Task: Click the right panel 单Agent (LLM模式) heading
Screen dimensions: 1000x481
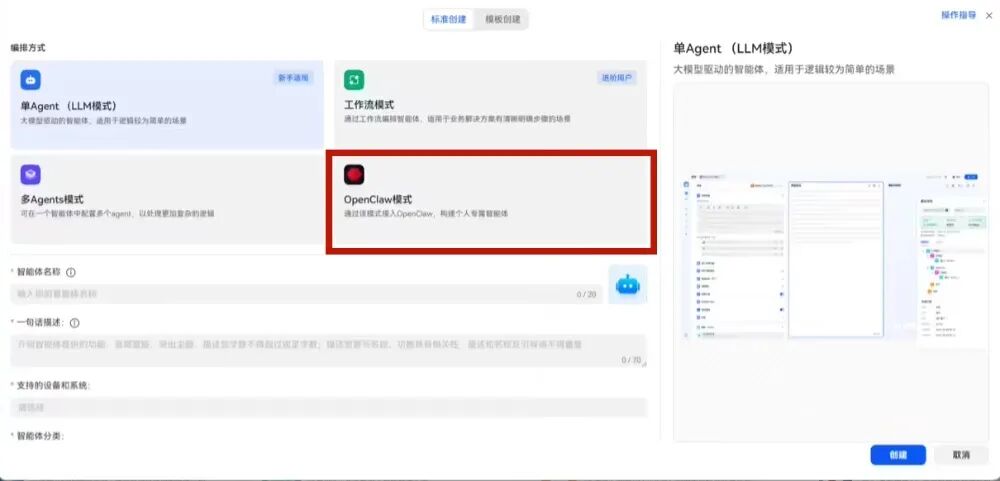Action: [x=733, y=48]
